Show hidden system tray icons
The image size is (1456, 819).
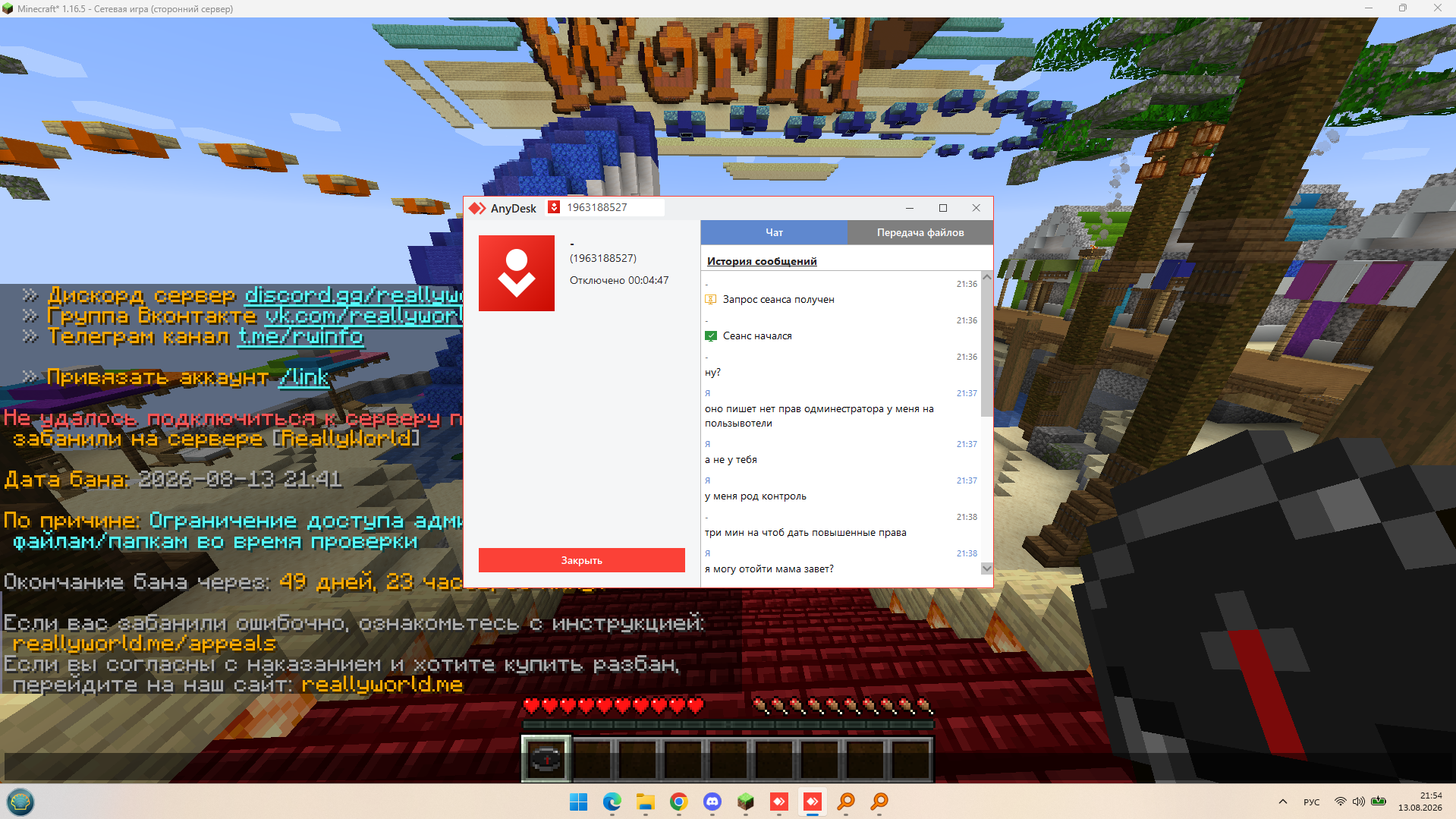pos(1282,802)
